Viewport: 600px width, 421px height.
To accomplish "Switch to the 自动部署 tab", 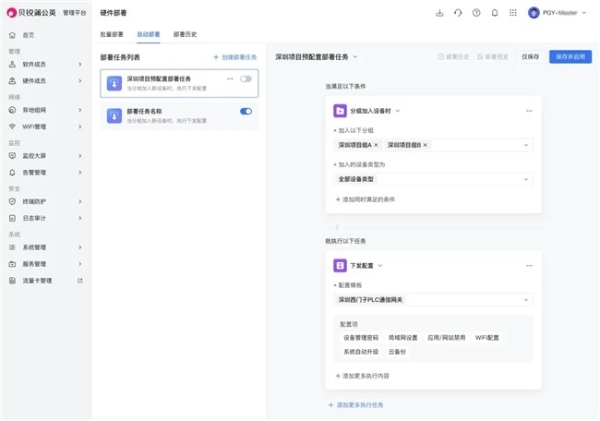I will click(x=148, y=34).
